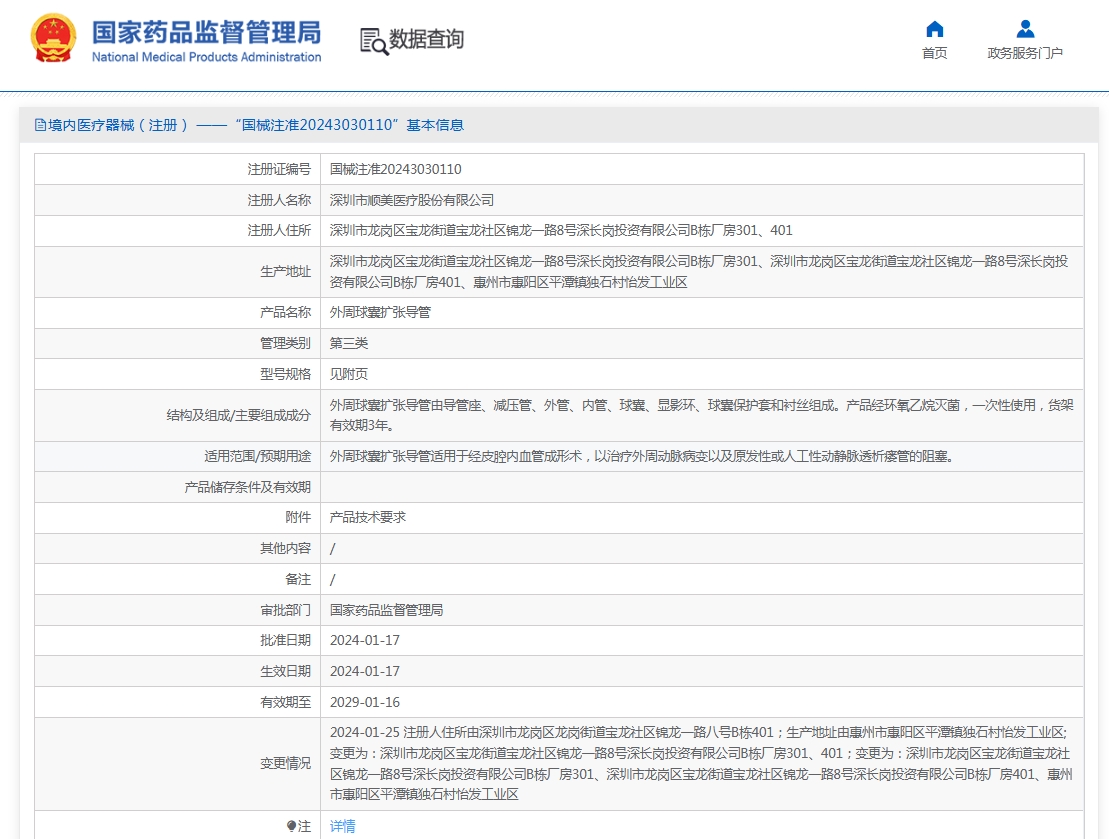
Task: Click the 审批部门 row label
Action: tap(285, 610)
